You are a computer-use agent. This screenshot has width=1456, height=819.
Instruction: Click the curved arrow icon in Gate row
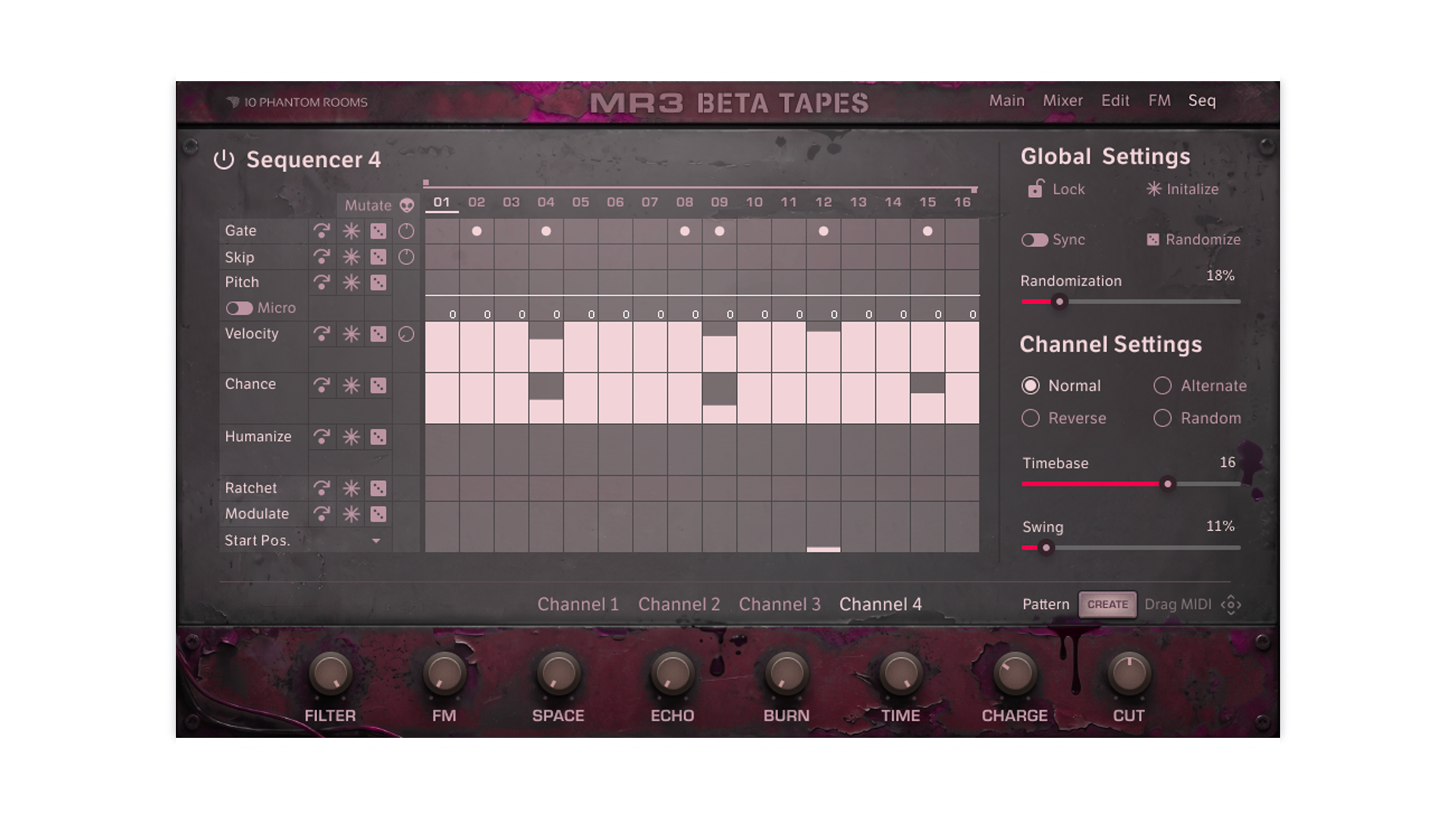322,231
